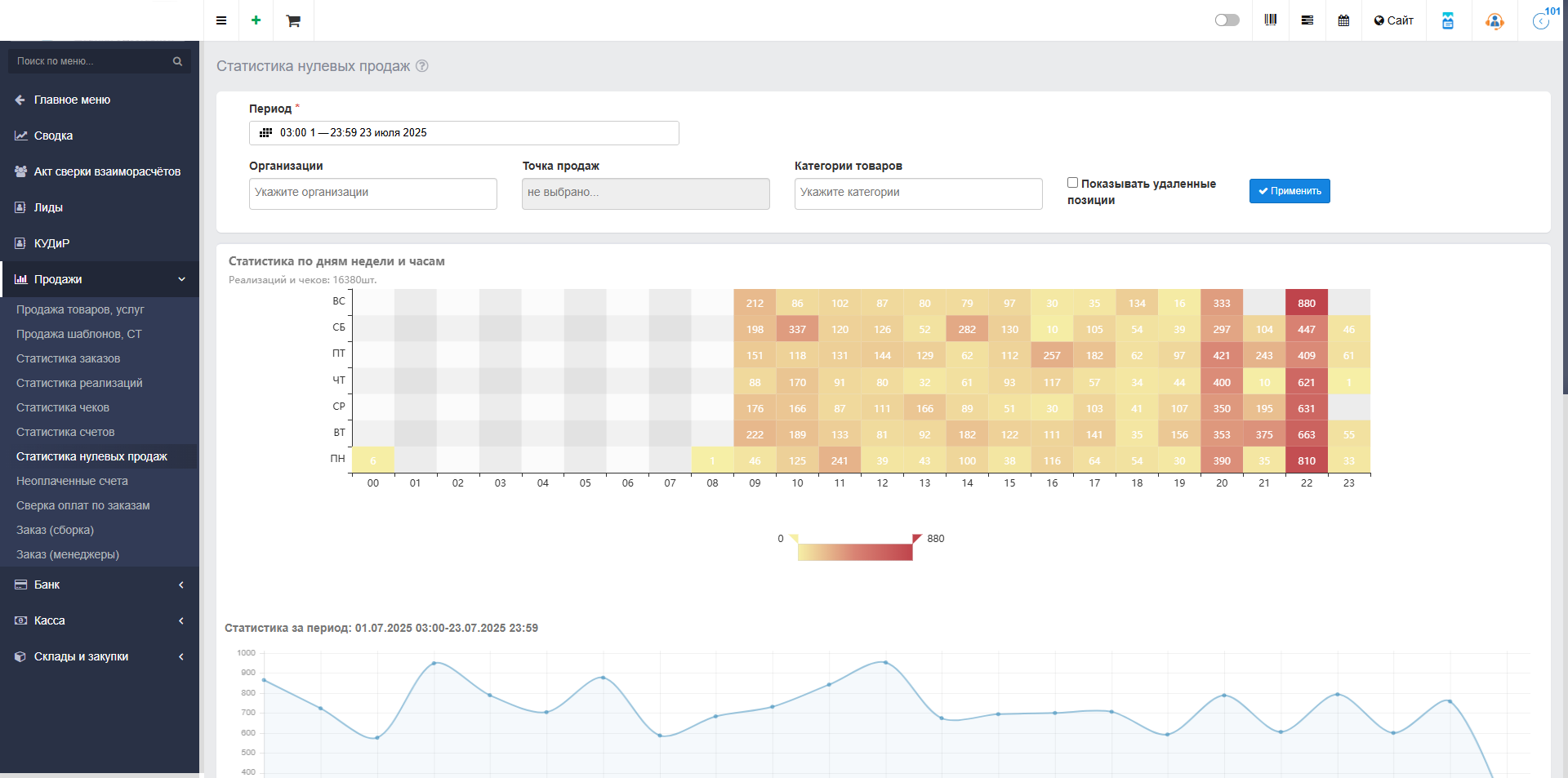Click the heatmap cell with value 241
The image size is (1568, 778).
[840, 460]
